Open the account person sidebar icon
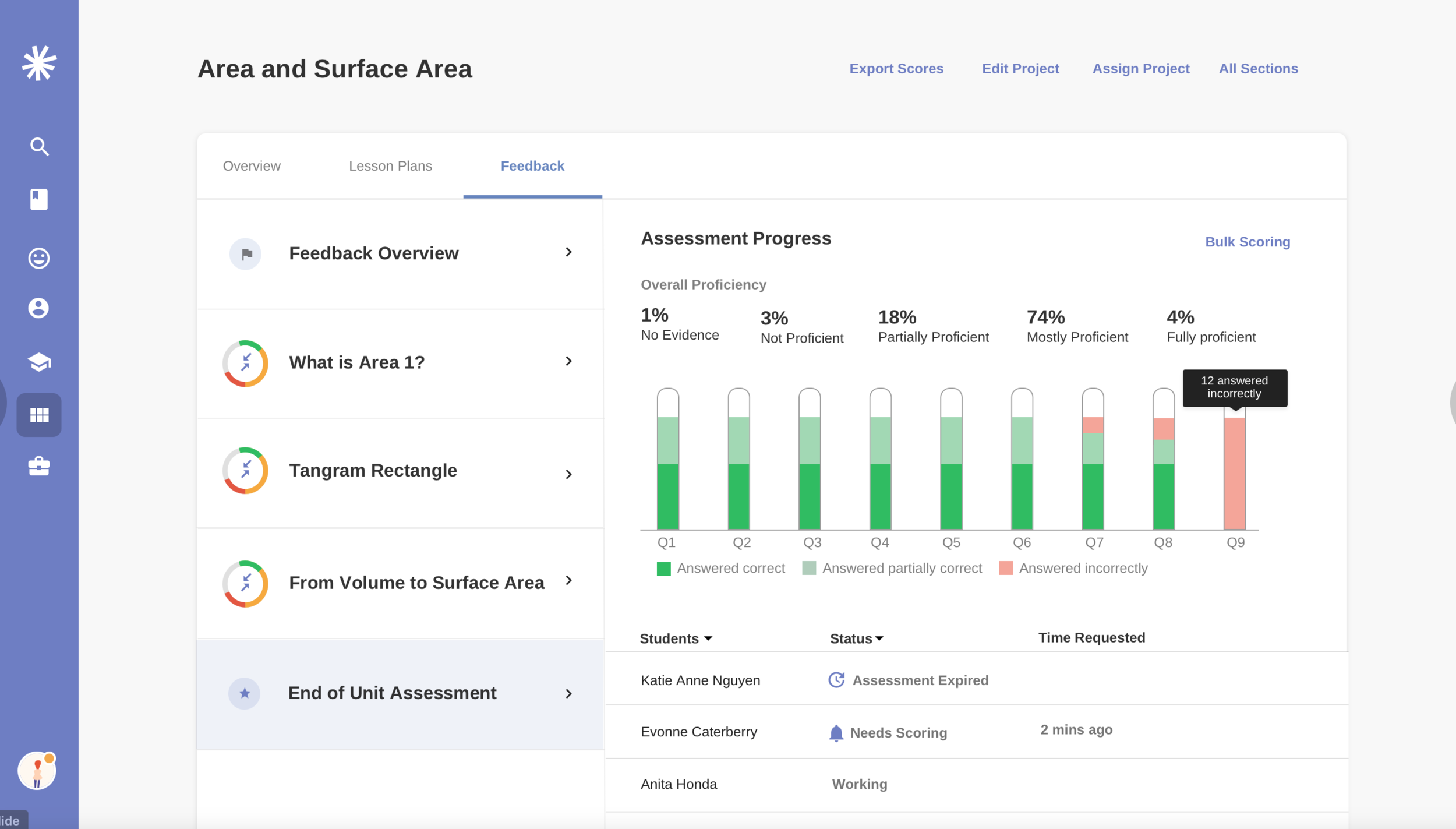Screen dimensions: 1456x829 pyautogui.click(x=39, y=308)
